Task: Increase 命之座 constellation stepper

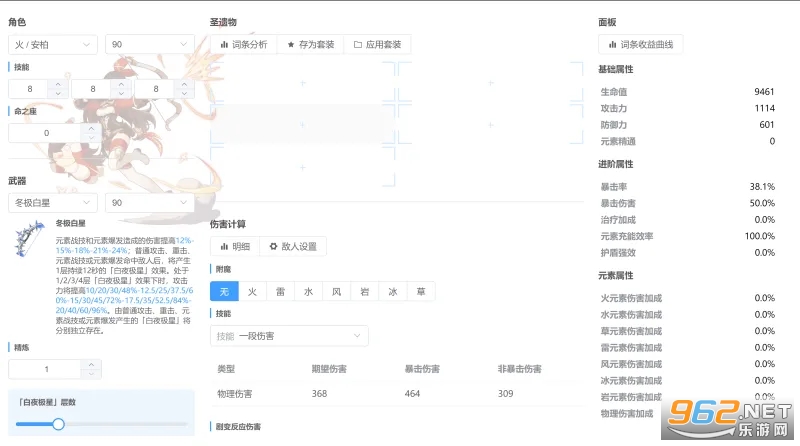Action: pos(91,128)
